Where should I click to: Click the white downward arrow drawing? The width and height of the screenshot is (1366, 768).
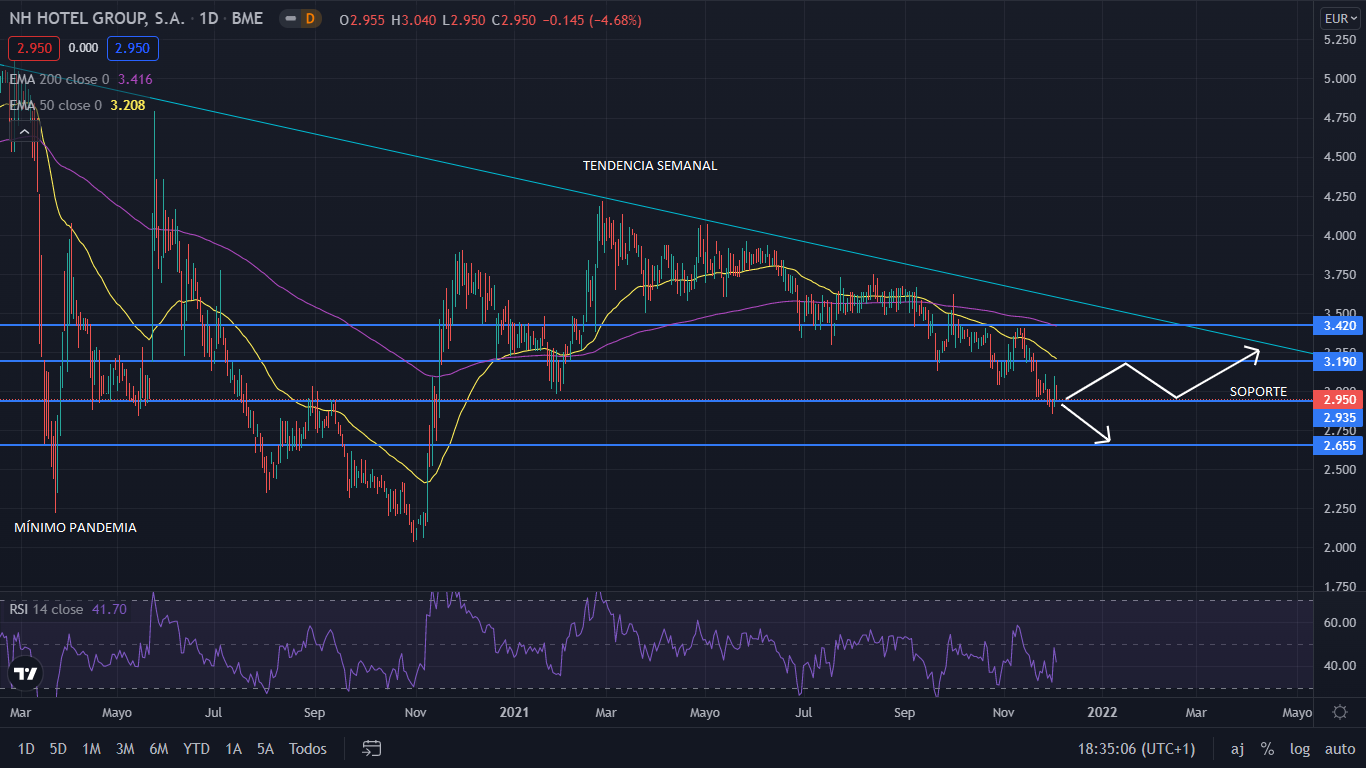point(1087,422)
